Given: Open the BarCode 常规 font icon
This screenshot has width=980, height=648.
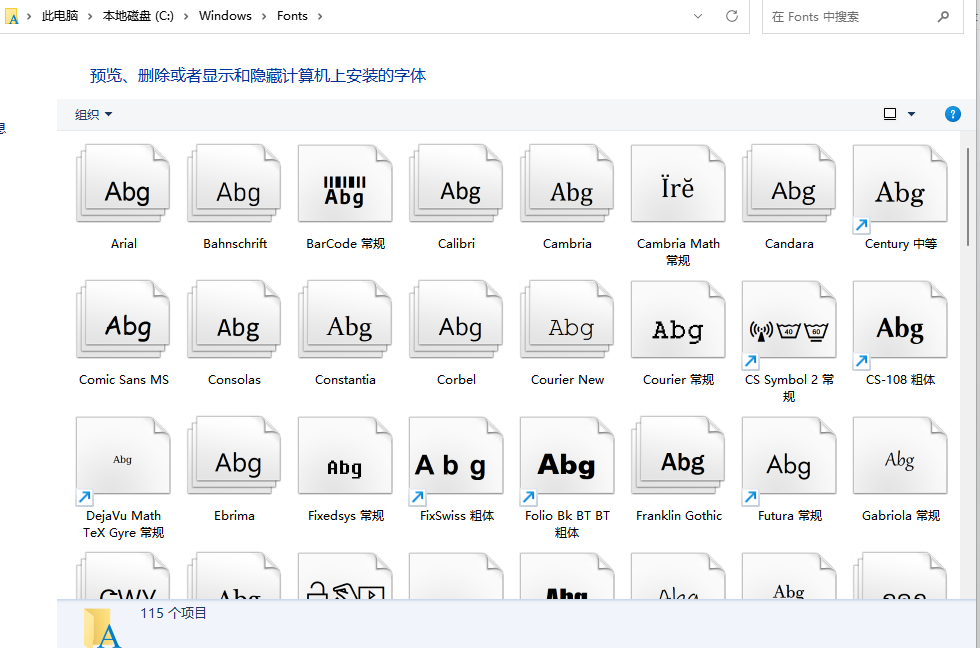Looking at the screenshot, I should click(x=345, y=184).
